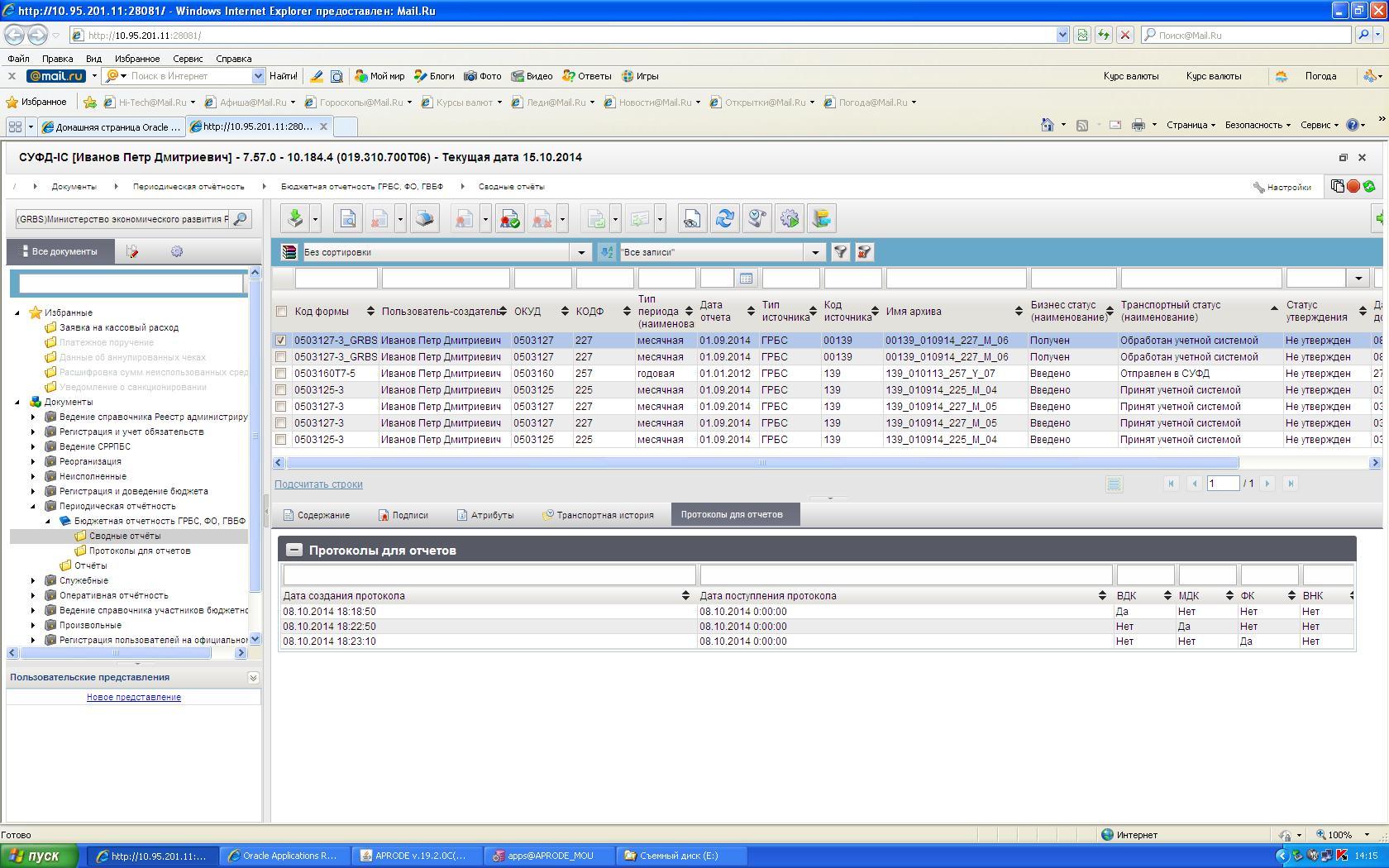Clear filter using the funnel with red cross
This screenshot has height=868, width=1389.
864,252
